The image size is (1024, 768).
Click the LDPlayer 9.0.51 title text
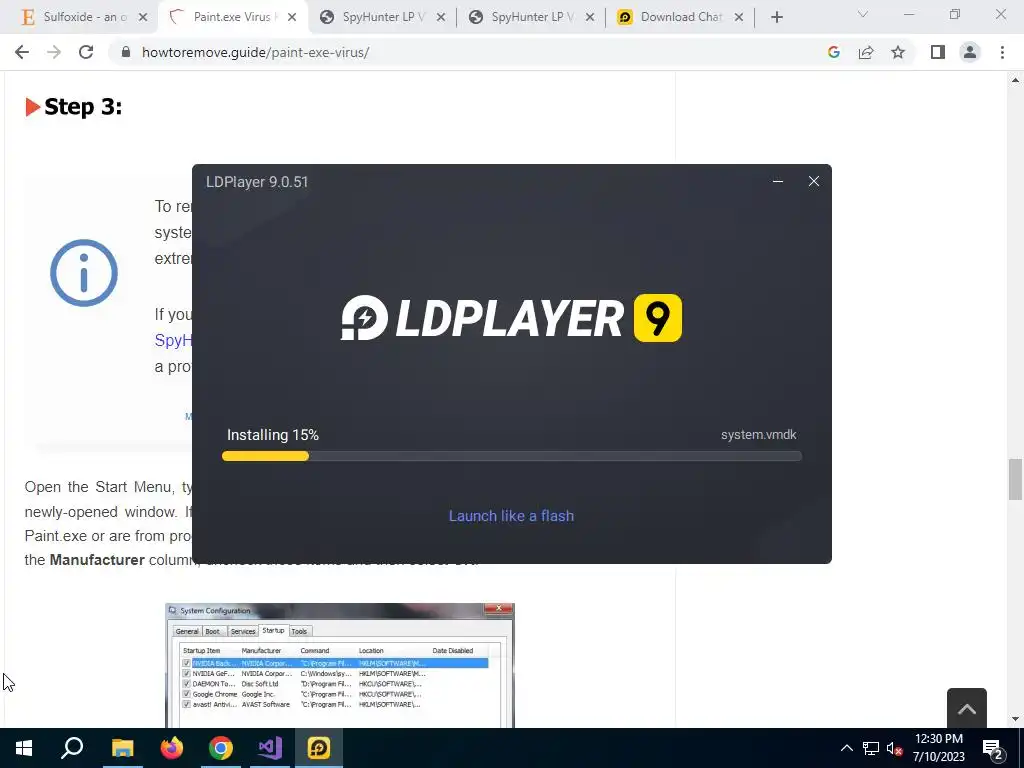tap(257, 182)
